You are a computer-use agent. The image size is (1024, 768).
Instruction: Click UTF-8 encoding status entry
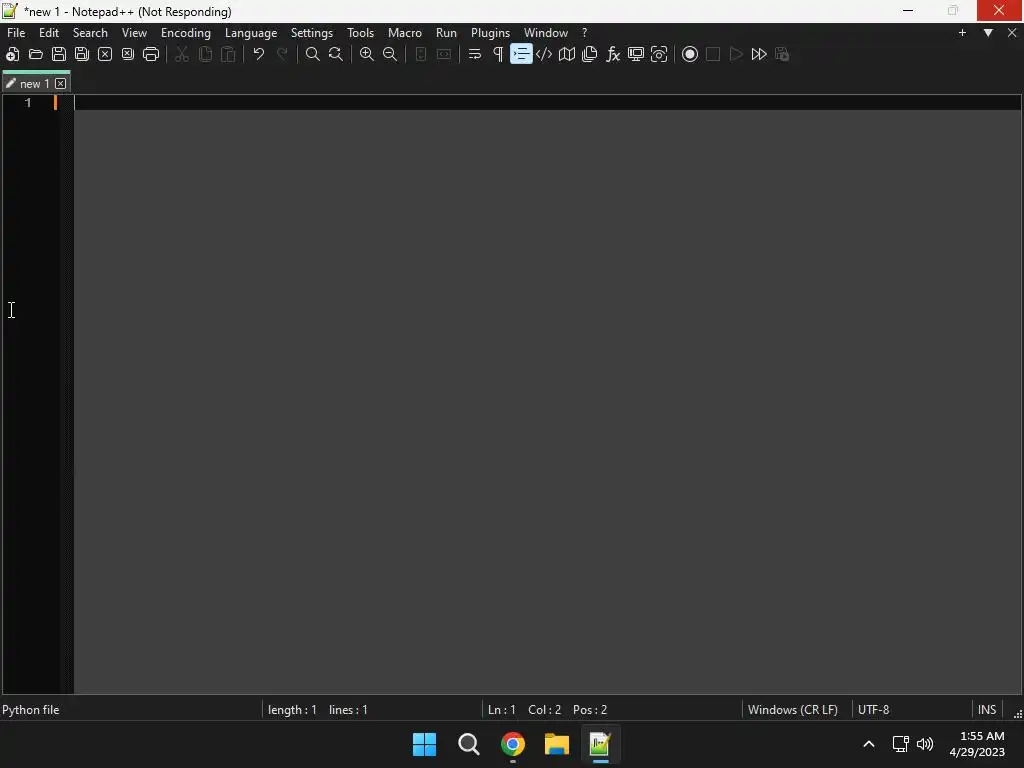pos(874,710)
